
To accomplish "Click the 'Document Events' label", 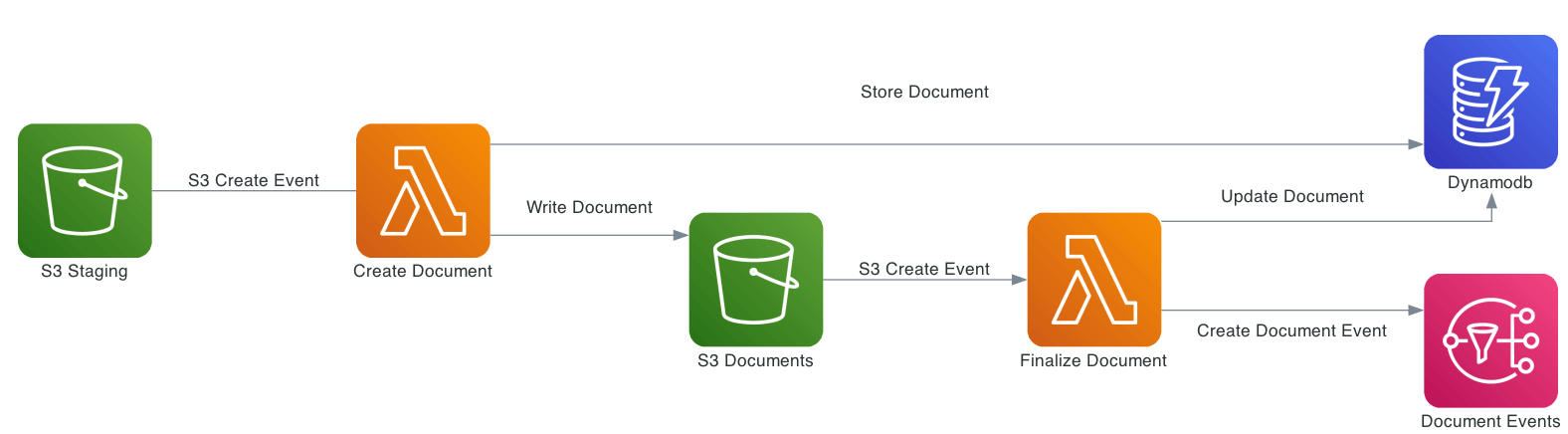I will click(1490, 421).
